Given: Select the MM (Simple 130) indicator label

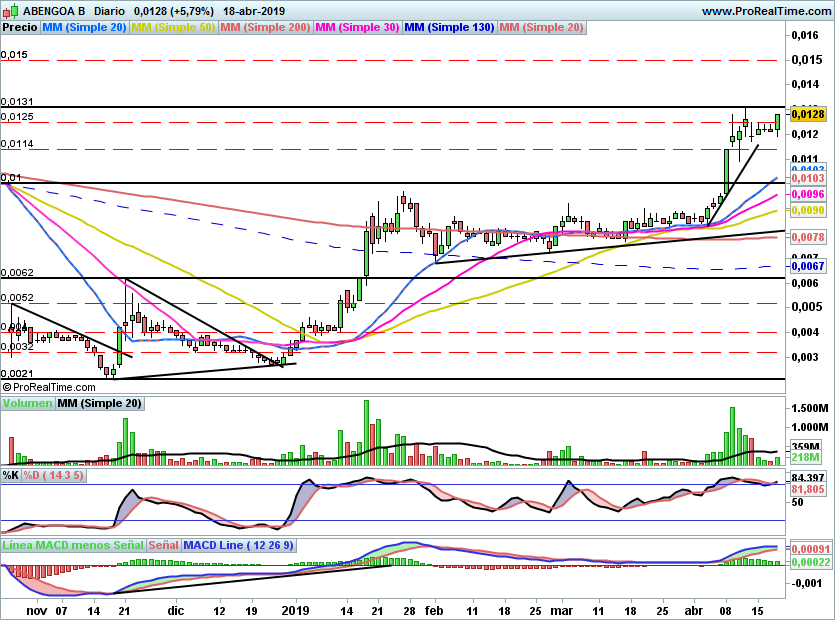Looking at the screenshot, I should pyautogui.click(x=449, y=28).
